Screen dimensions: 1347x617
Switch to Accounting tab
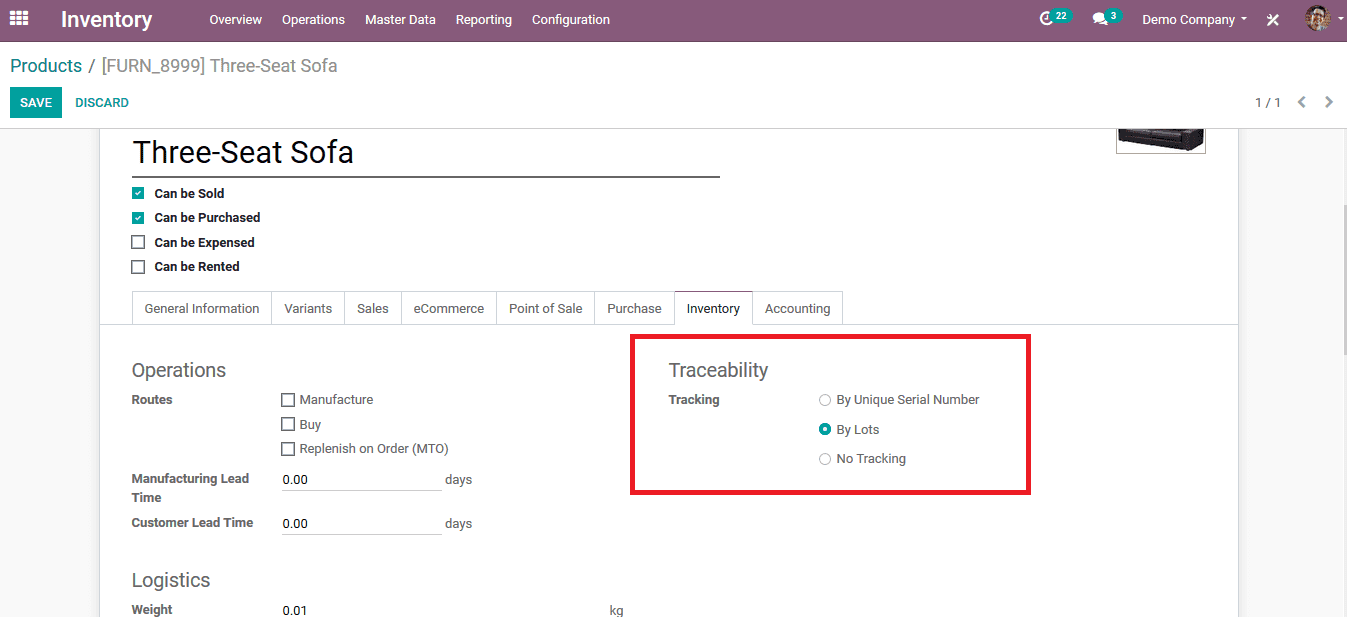pos(797,308)
